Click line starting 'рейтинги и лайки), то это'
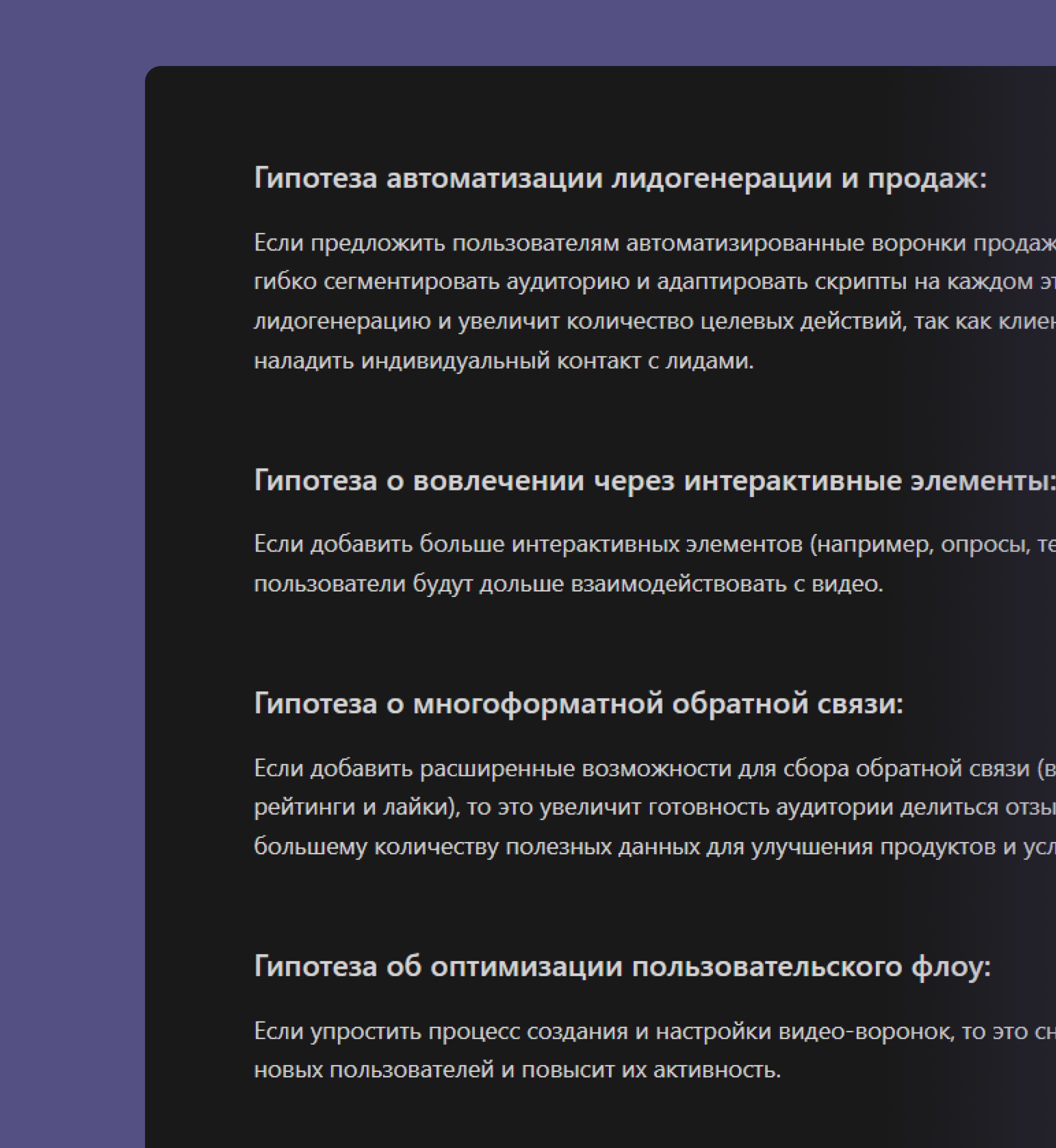The image size is (1056, 1148). pyautogui.click(x=654, y=807)
